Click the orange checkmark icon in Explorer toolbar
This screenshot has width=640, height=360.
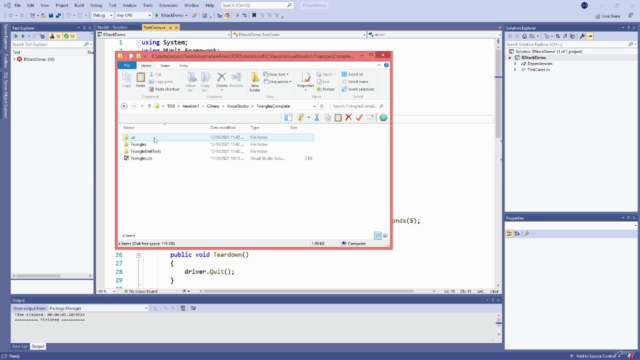[359, 118]
